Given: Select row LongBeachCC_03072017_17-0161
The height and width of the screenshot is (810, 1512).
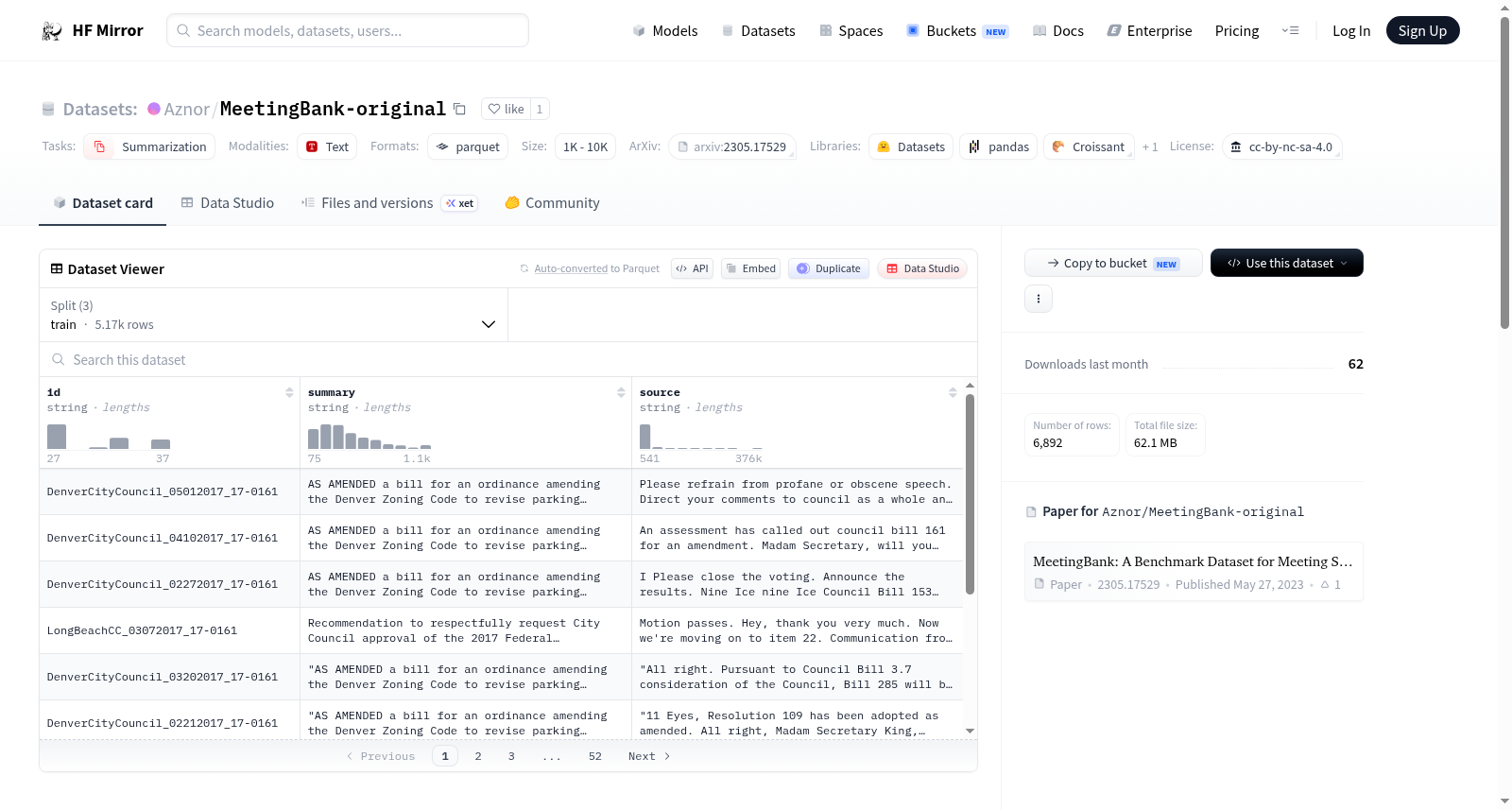Looking at the screenshot, I should [501, 630].
